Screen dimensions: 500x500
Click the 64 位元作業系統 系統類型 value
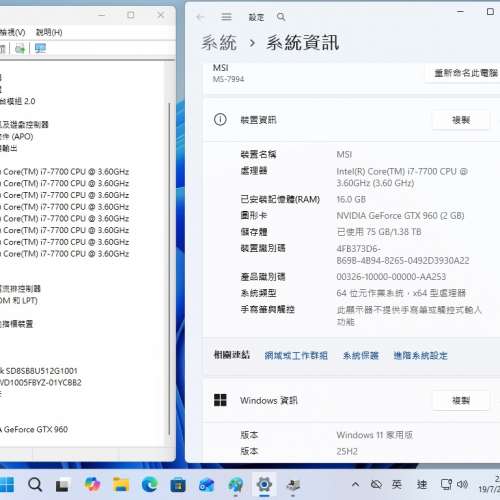tap(401, 293)
